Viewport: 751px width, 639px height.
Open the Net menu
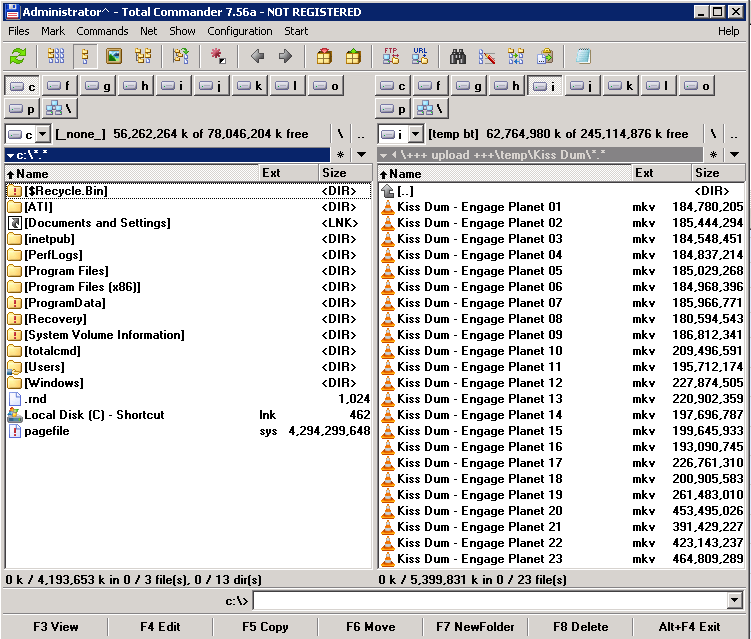(148, 31)
